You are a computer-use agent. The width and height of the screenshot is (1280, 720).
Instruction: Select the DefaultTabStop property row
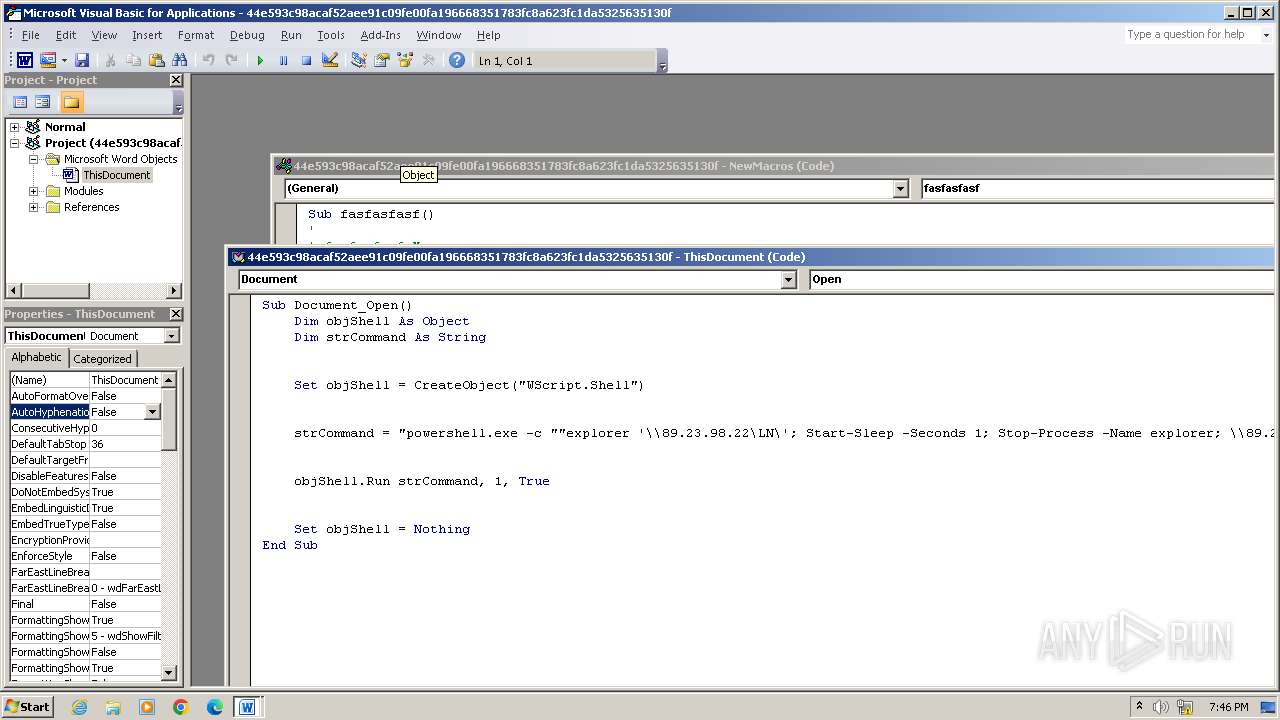pos(85,444)
